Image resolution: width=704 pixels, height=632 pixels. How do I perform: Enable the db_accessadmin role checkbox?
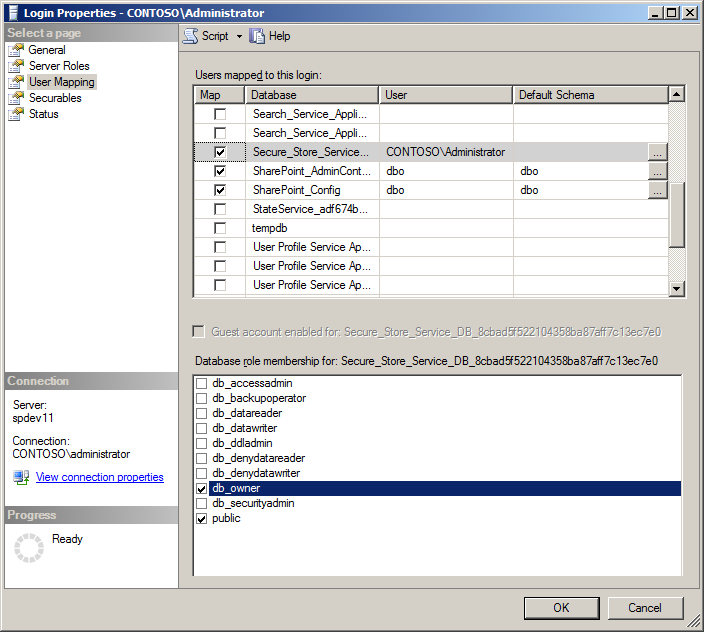pos(202,383)
